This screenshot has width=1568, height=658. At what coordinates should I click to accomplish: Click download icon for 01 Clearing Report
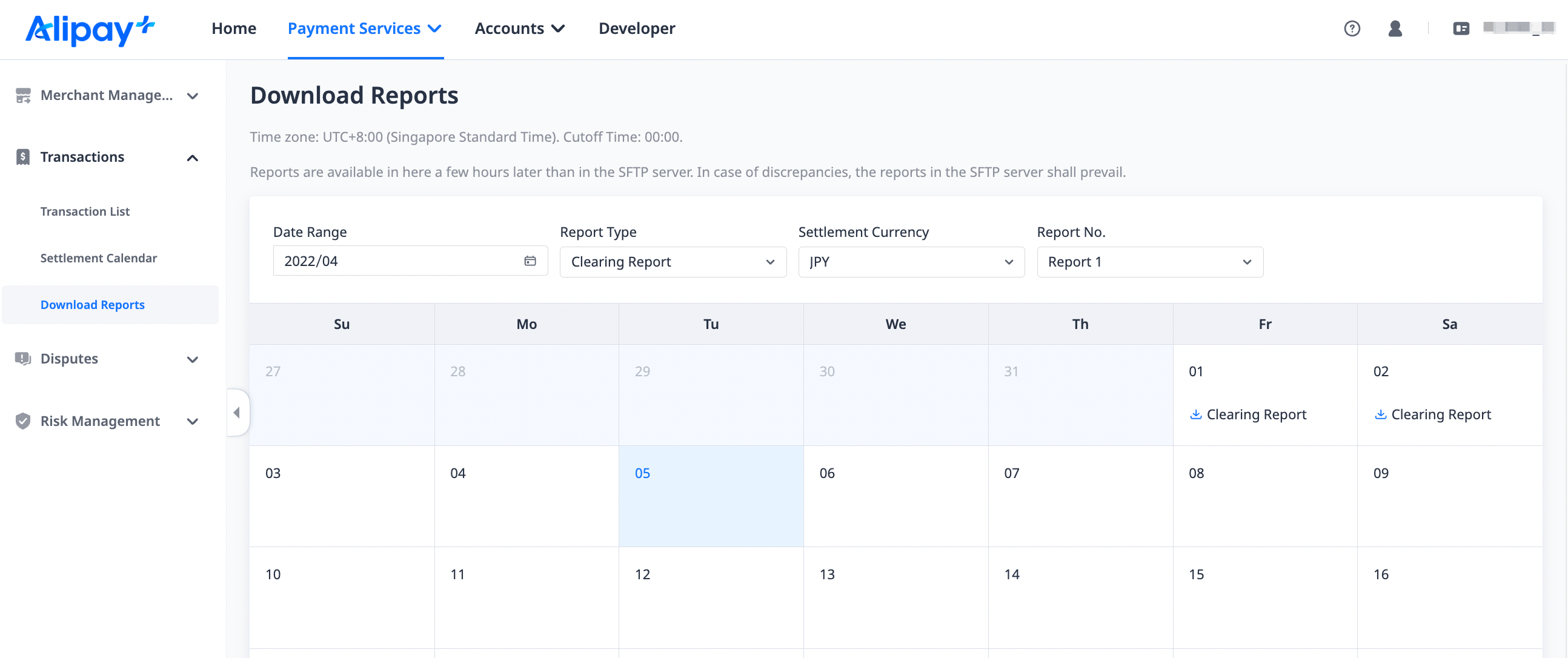click(1195, 414)
